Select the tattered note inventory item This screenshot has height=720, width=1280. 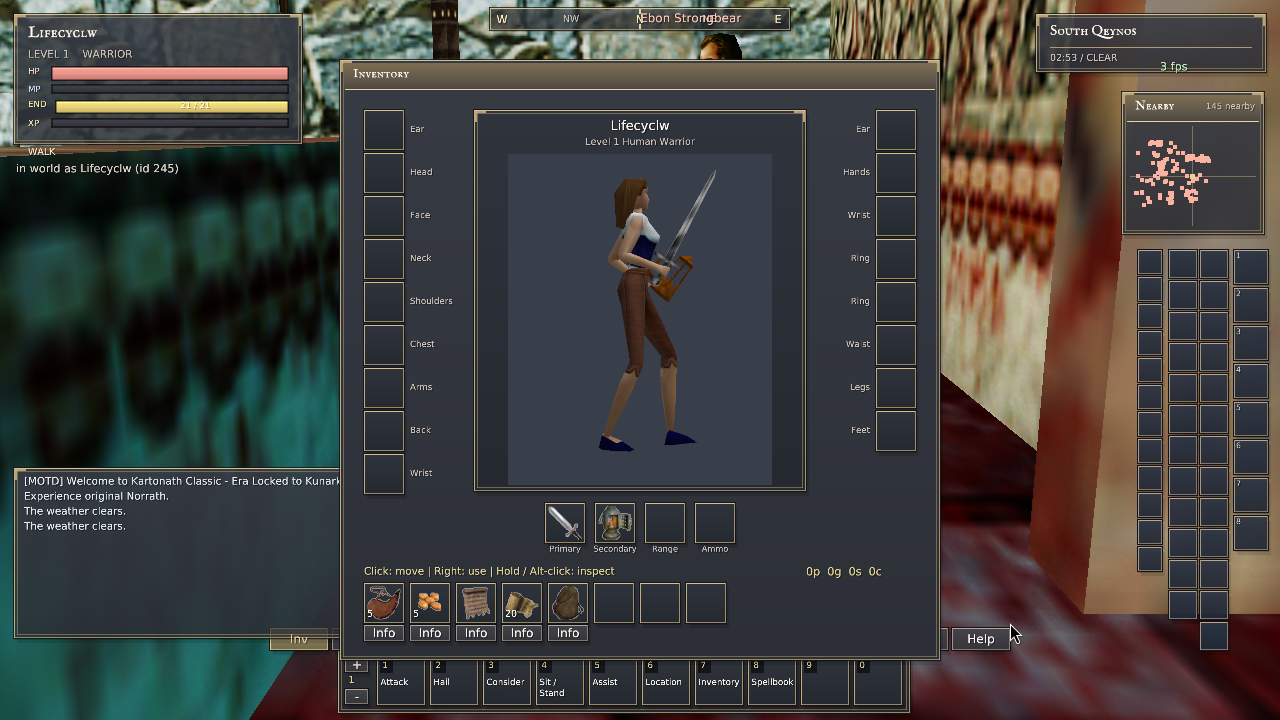pos(476,603)
